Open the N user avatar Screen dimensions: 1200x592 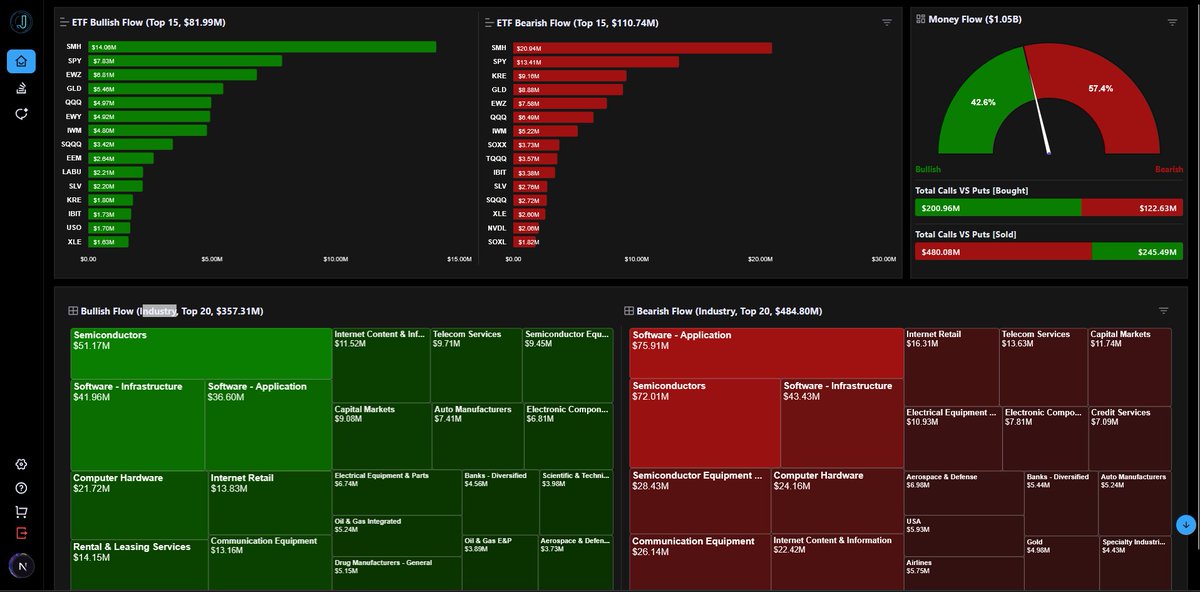(x=21, y=566)
